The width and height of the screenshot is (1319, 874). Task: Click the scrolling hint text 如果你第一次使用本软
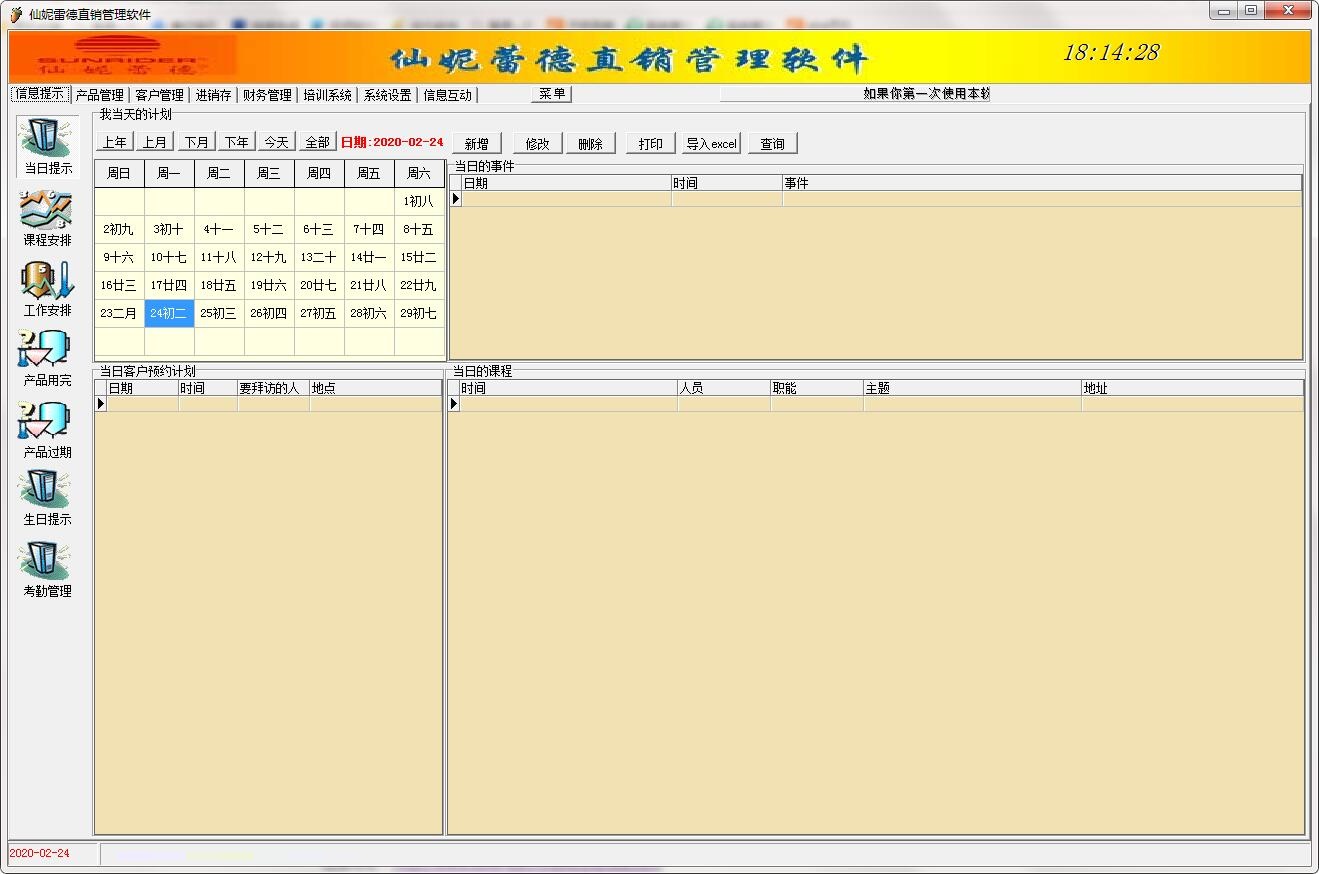[926, 94]
